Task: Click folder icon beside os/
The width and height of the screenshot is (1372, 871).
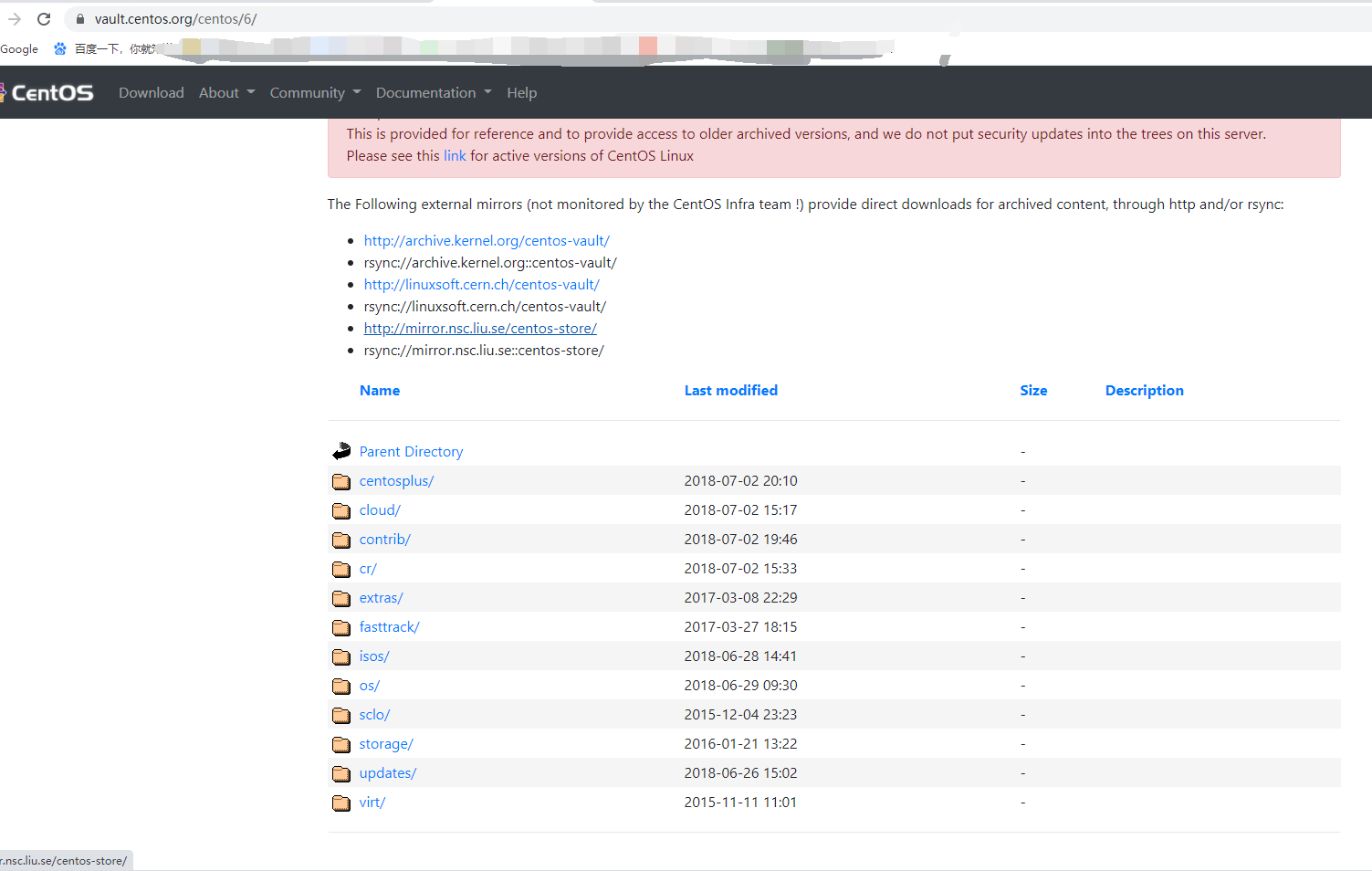Action: tap(341, 686)
